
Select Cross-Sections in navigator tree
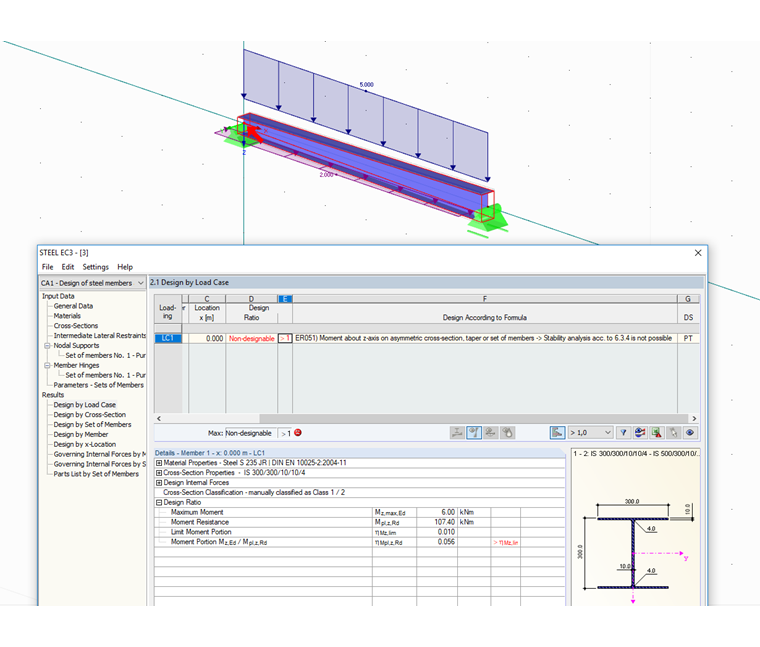click(76, 326)
